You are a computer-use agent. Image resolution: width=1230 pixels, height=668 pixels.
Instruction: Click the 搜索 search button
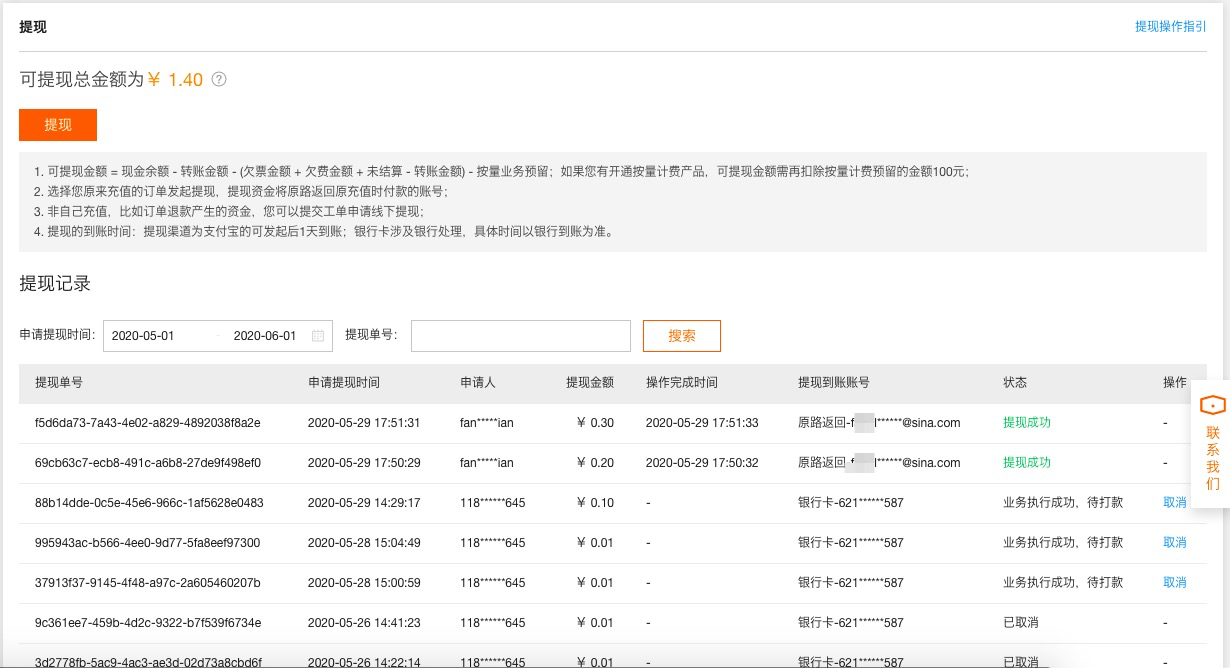coord(682,336)
